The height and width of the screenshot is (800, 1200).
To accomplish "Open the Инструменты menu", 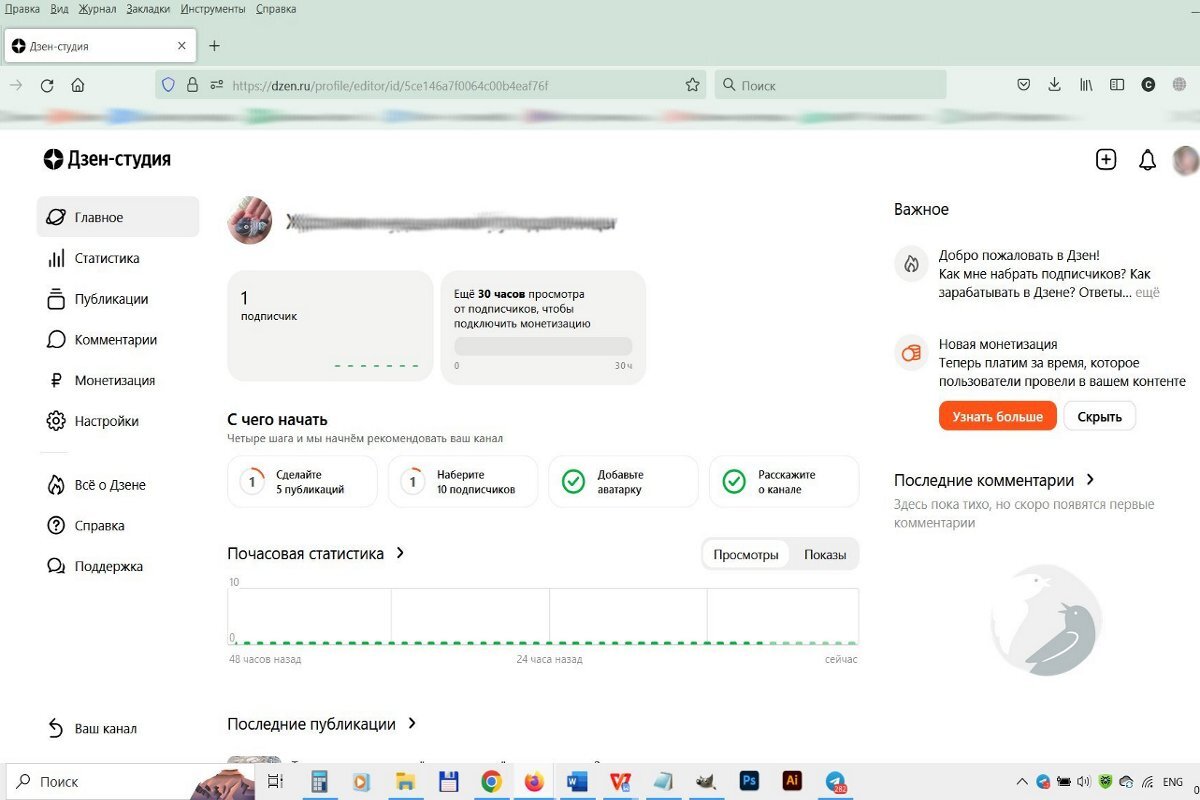I will (213, 9).
